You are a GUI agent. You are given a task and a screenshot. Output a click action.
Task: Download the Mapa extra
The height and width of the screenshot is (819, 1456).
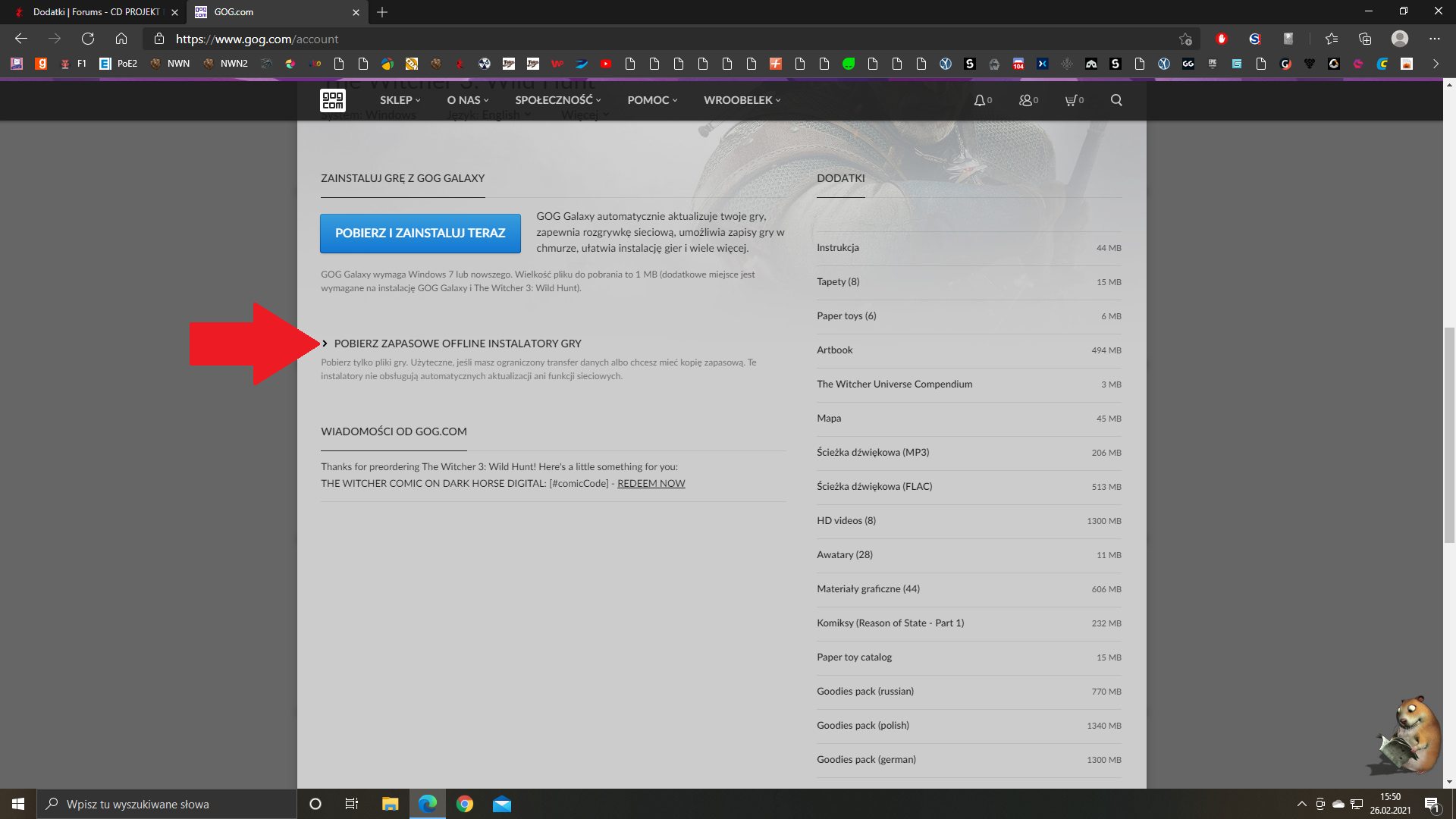(968, 419)
